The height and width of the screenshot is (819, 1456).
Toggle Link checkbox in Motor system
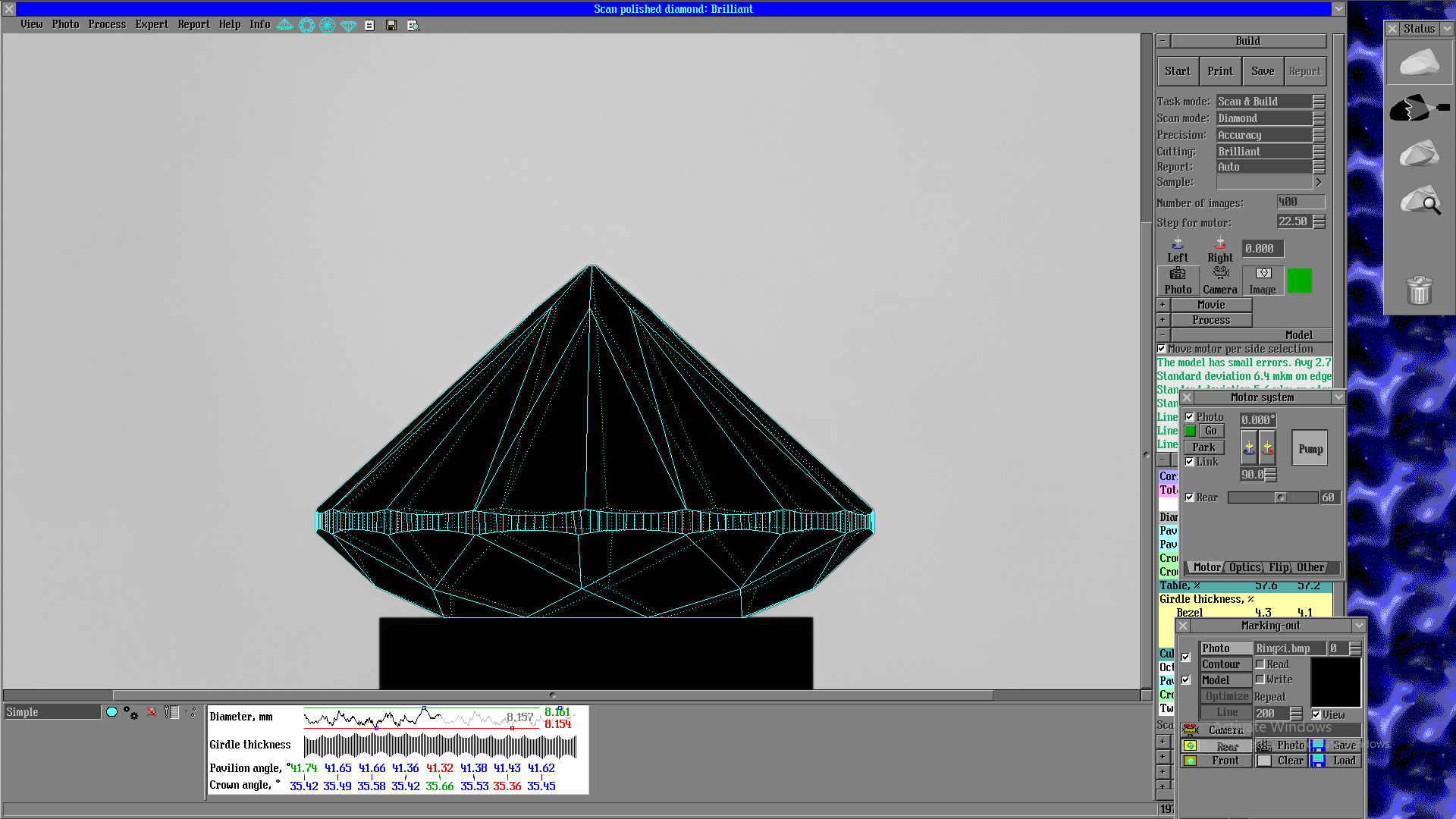[x=1190, y=462]
